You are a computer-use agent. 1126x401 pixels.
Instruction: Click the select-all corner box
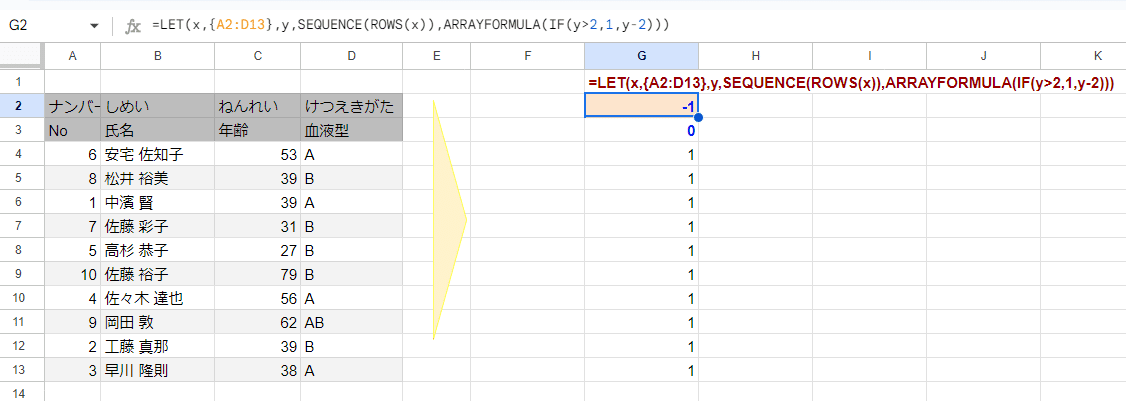22,56
